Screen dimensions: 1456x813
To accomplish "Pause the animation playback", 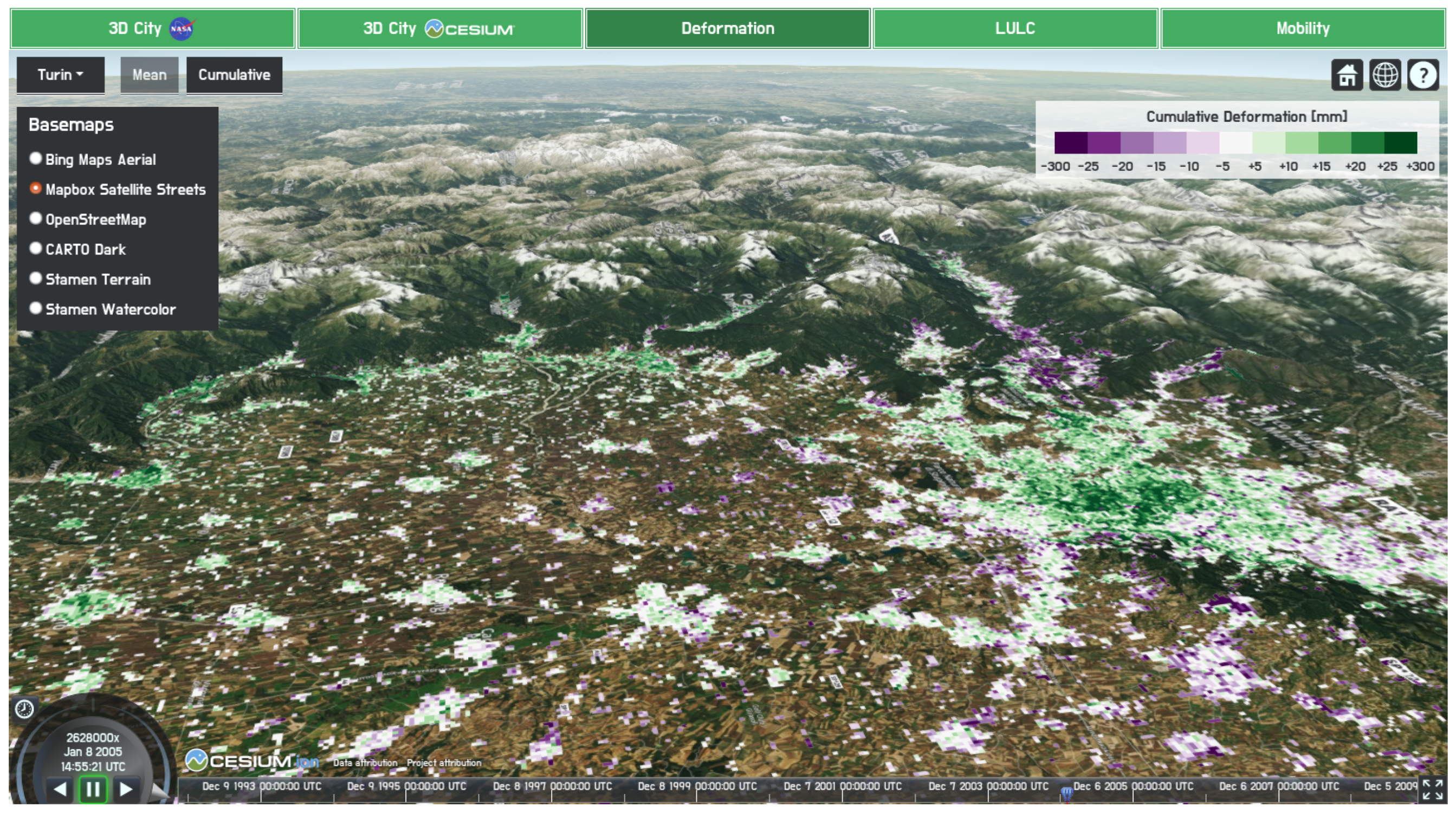I will click(93, 789).
